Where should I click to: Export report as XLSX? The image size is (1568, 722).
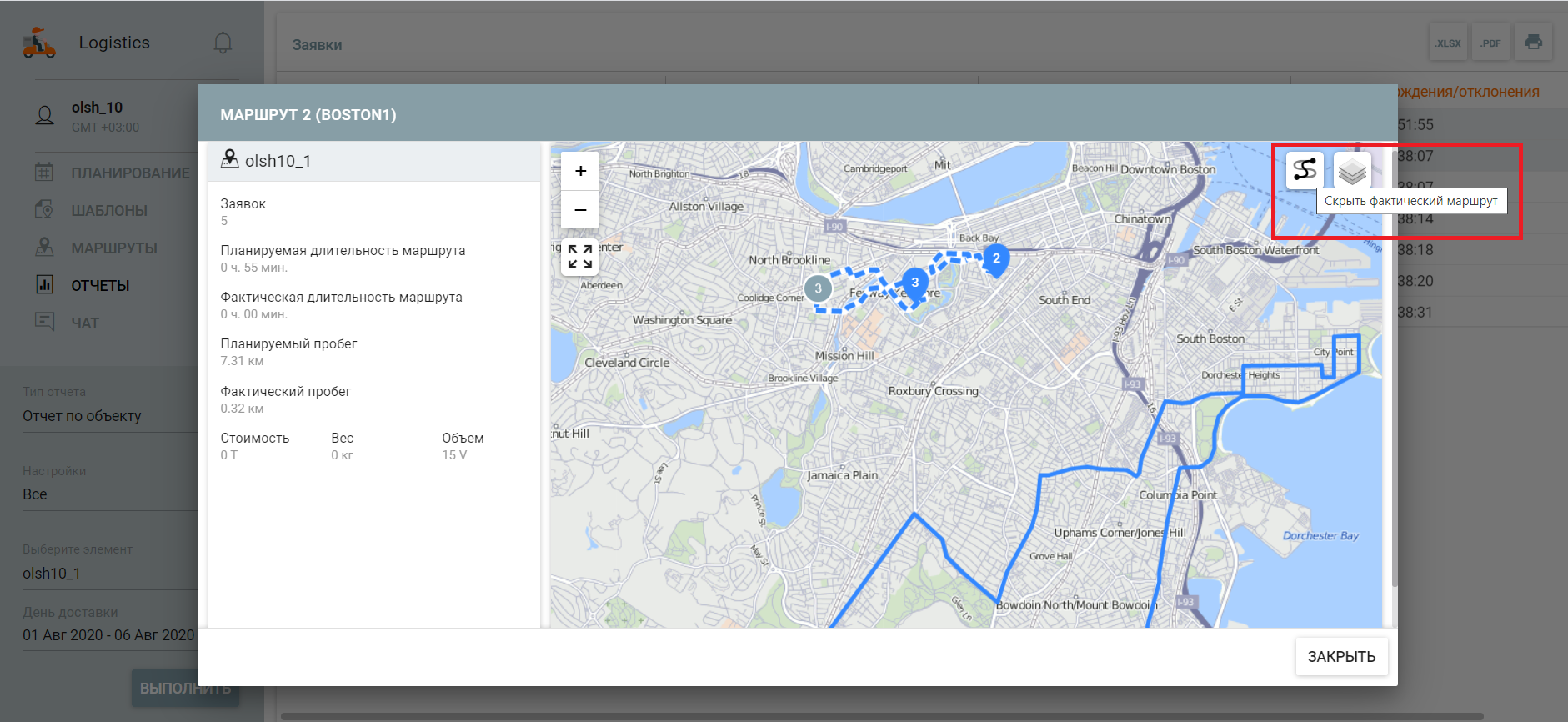pyautogui.click(x=1448, y=43)
